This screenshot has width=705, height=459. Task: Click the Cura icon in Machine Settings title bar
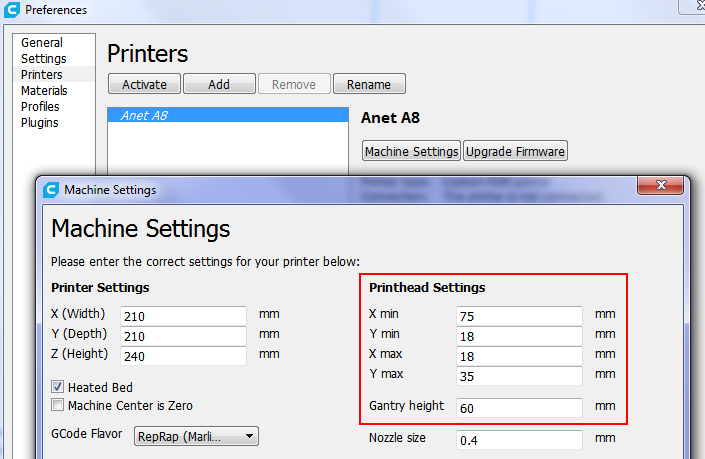click(x=51, y=190)
